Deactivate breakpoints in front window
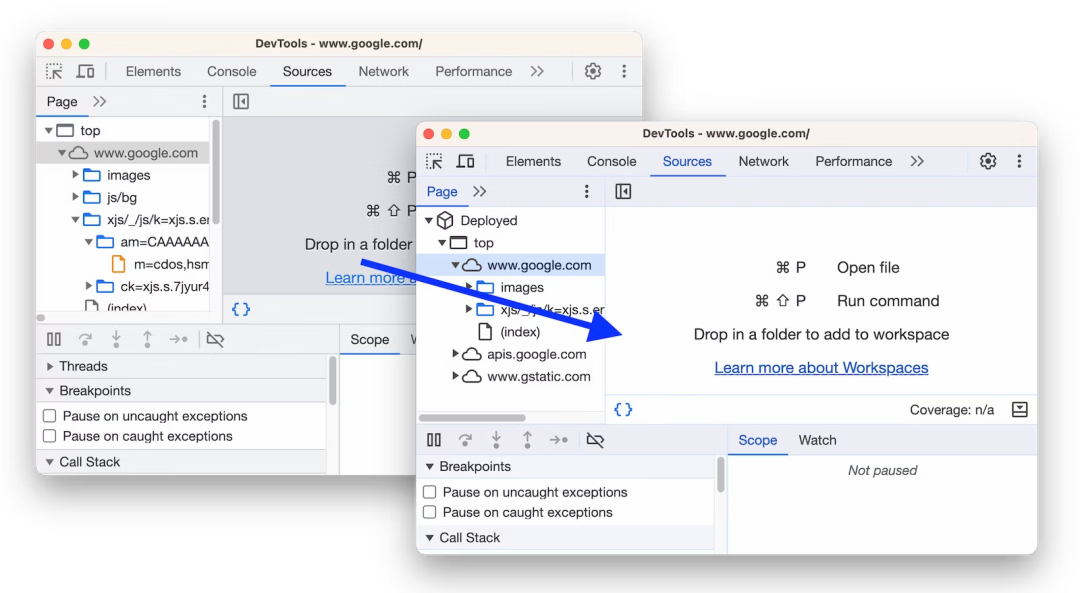1080x593 pixels. [595, 440]
